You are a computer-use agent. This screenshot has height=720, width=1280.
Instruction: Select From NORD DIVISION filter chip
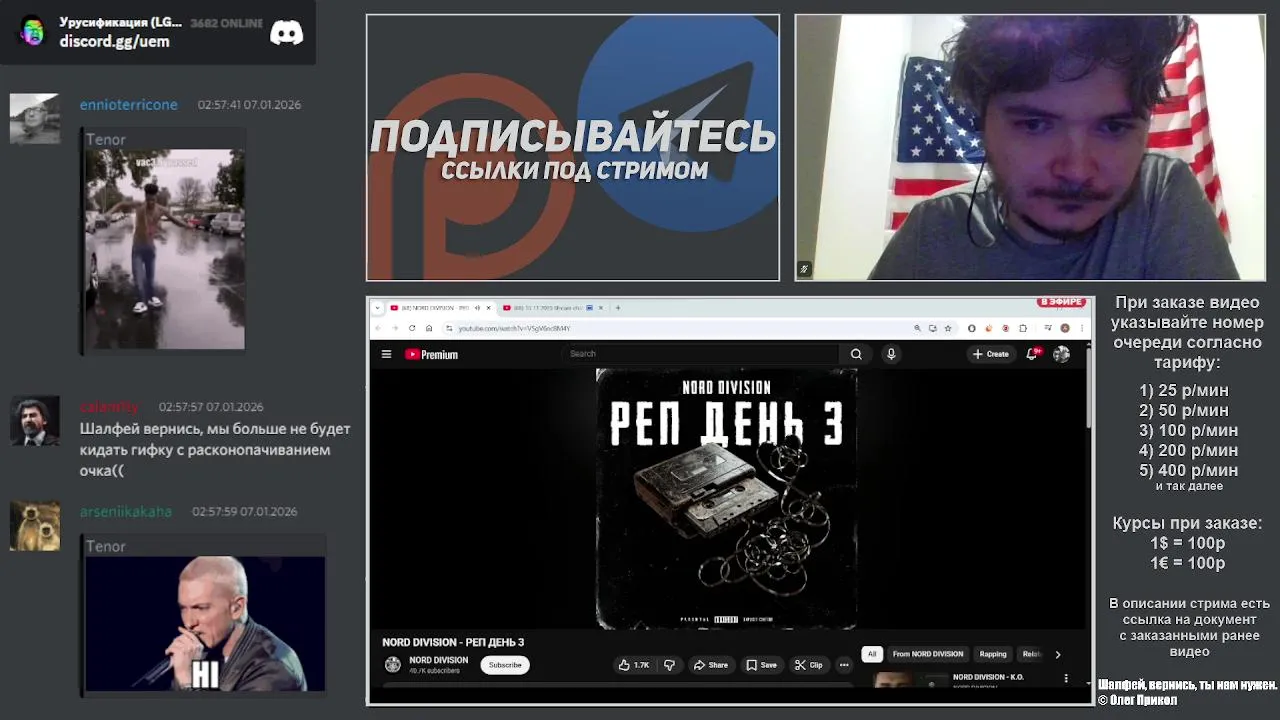[x=928, y=654]
